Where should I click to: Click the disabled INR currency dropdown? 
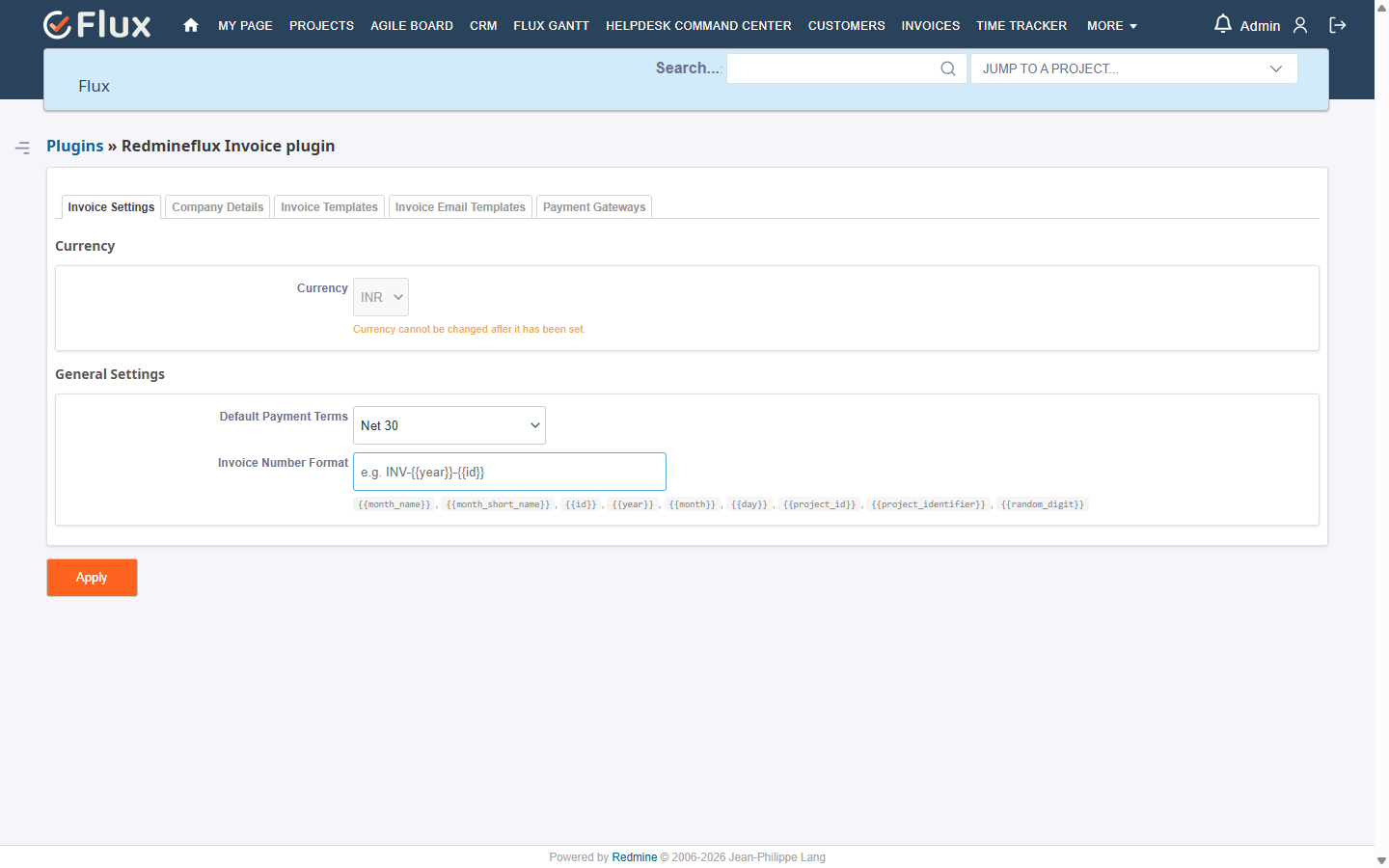pos(381,297)
